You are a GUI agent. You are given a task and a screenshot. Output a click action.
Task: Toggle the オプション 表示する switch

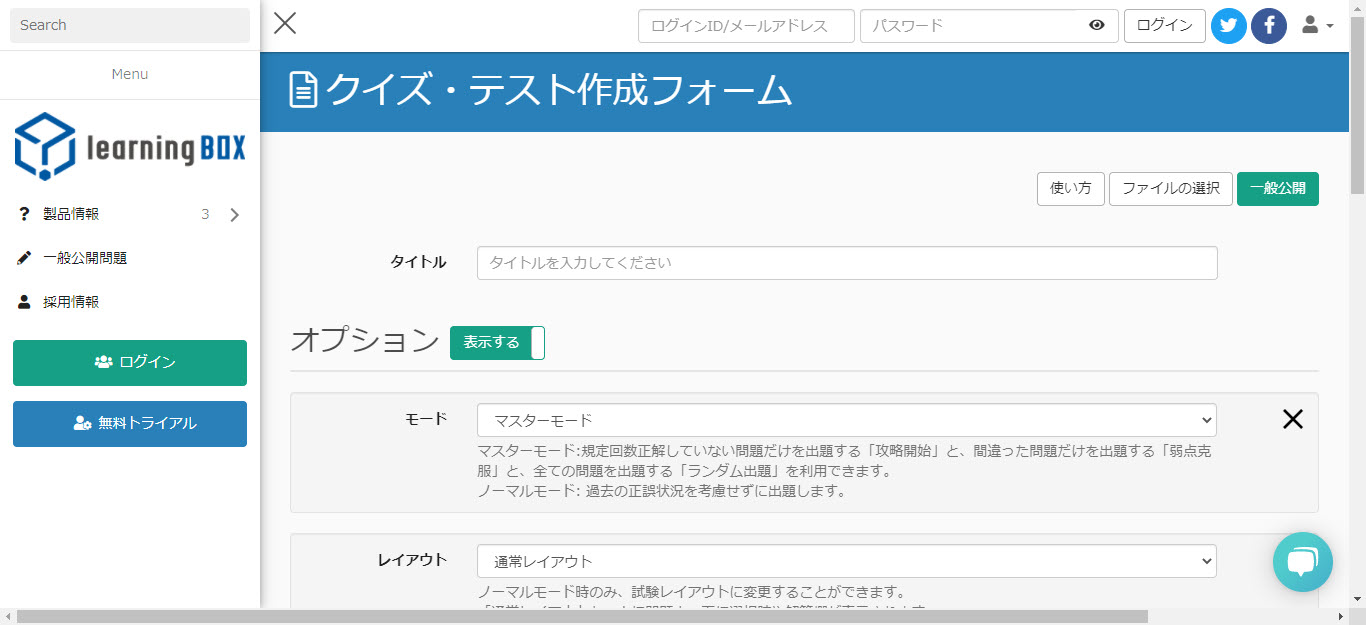(497, 343)
